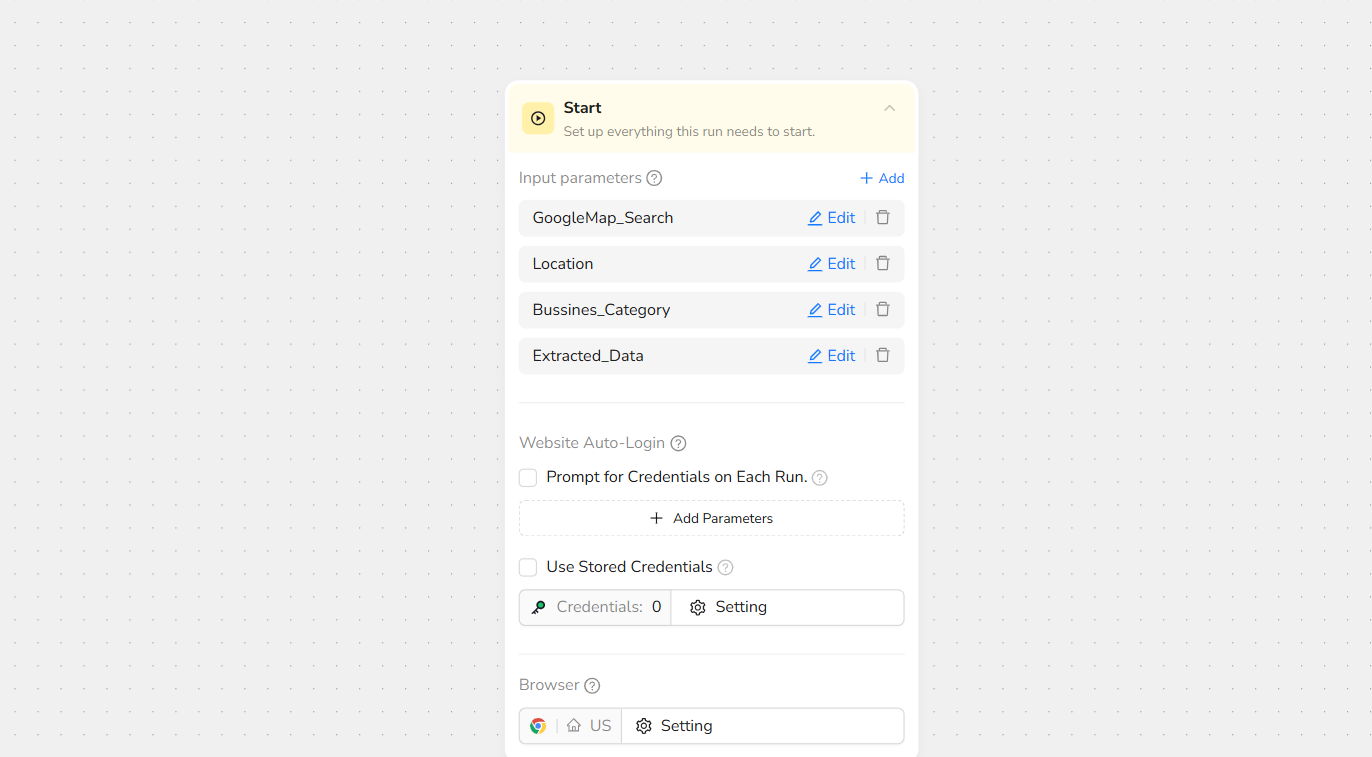Edit the Location input parameter
This screenshot has height=757, width=1372.
(x=831, y=264)
